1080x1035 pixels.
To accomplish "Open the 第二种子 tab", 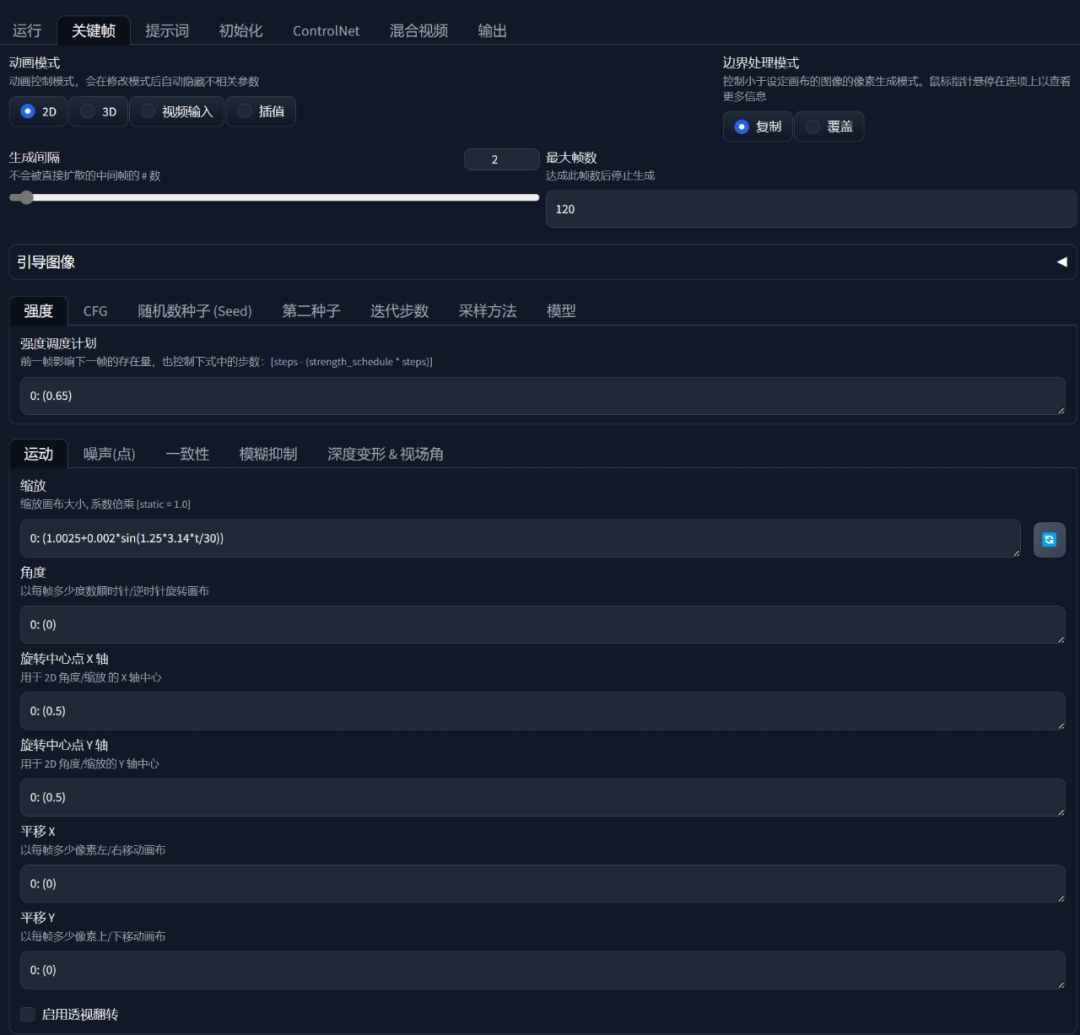I will pyautogui.click(x=311, y=311).
